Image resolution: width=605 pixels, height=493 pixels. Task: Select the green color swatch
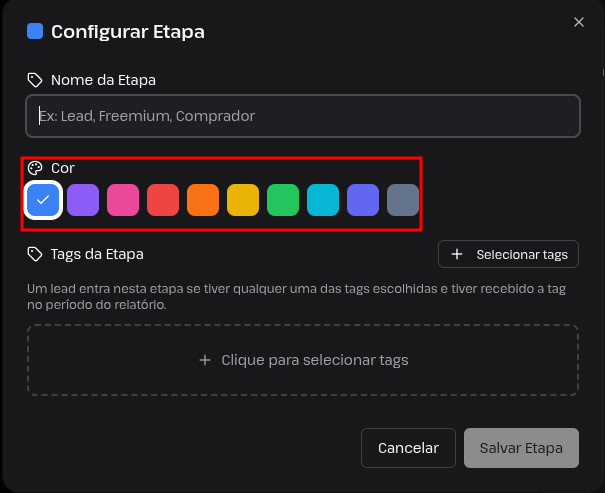(283, 200)
